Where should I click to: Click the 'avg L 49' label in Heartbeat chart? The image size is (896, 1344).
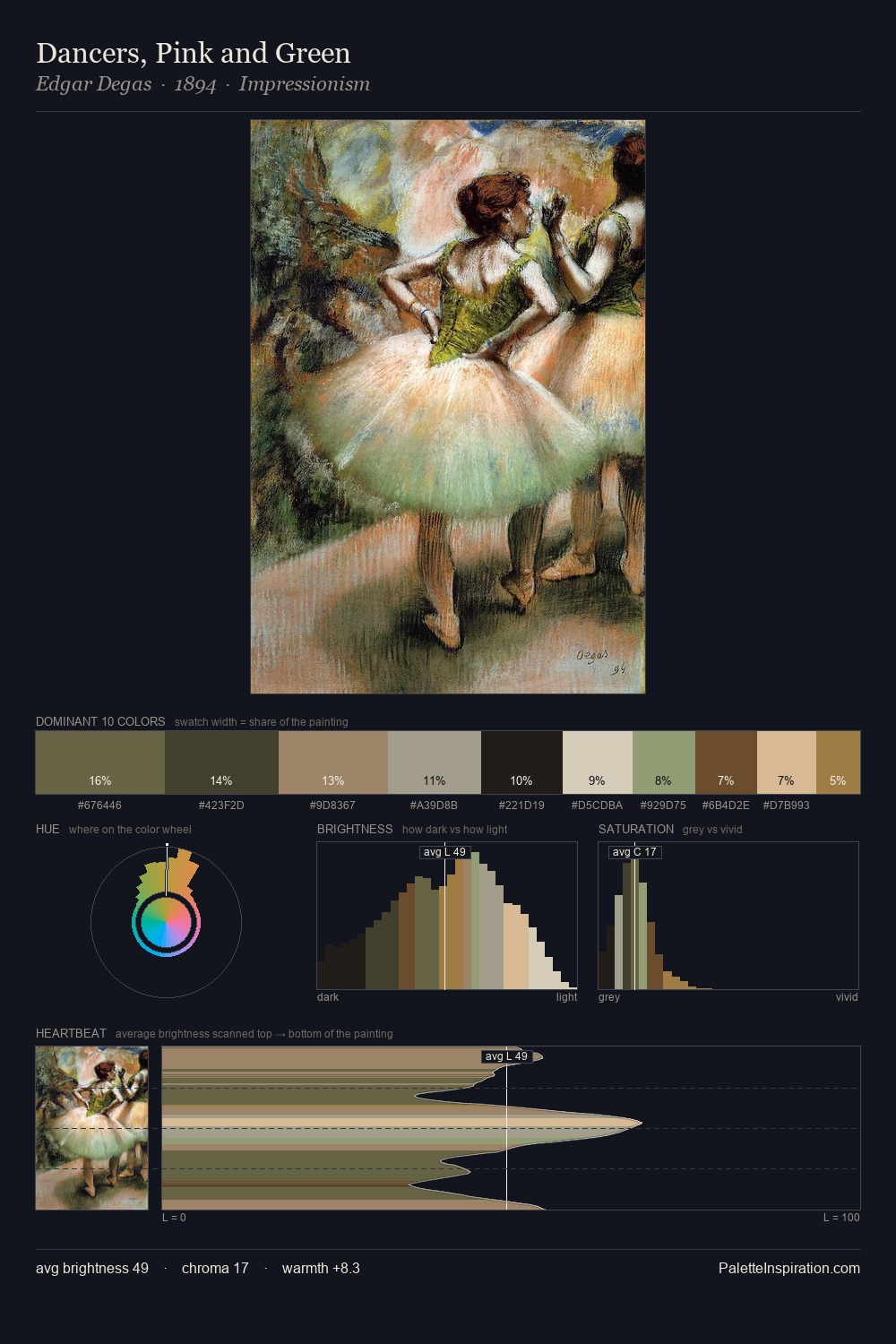[506, 1056]
